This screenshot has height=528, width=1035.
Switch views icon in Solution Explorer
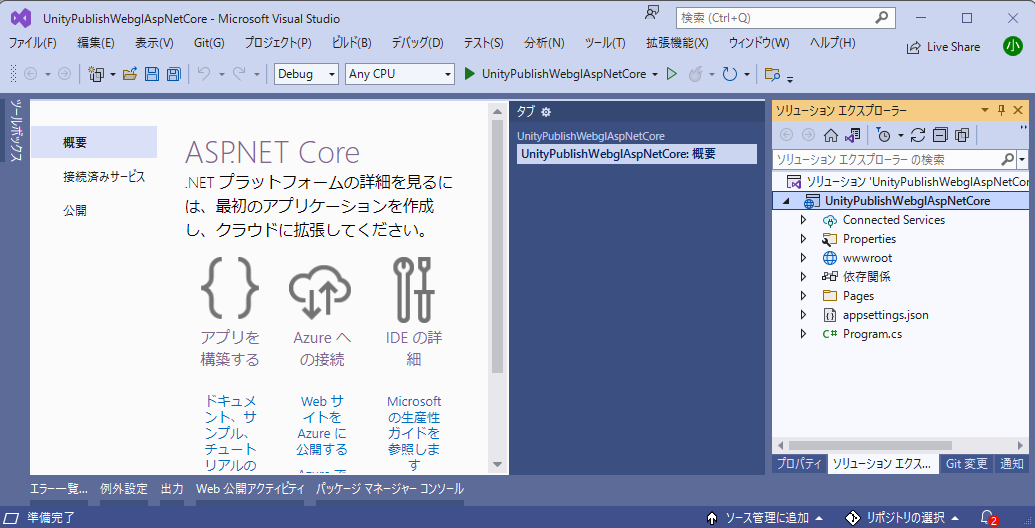(853, 135)
